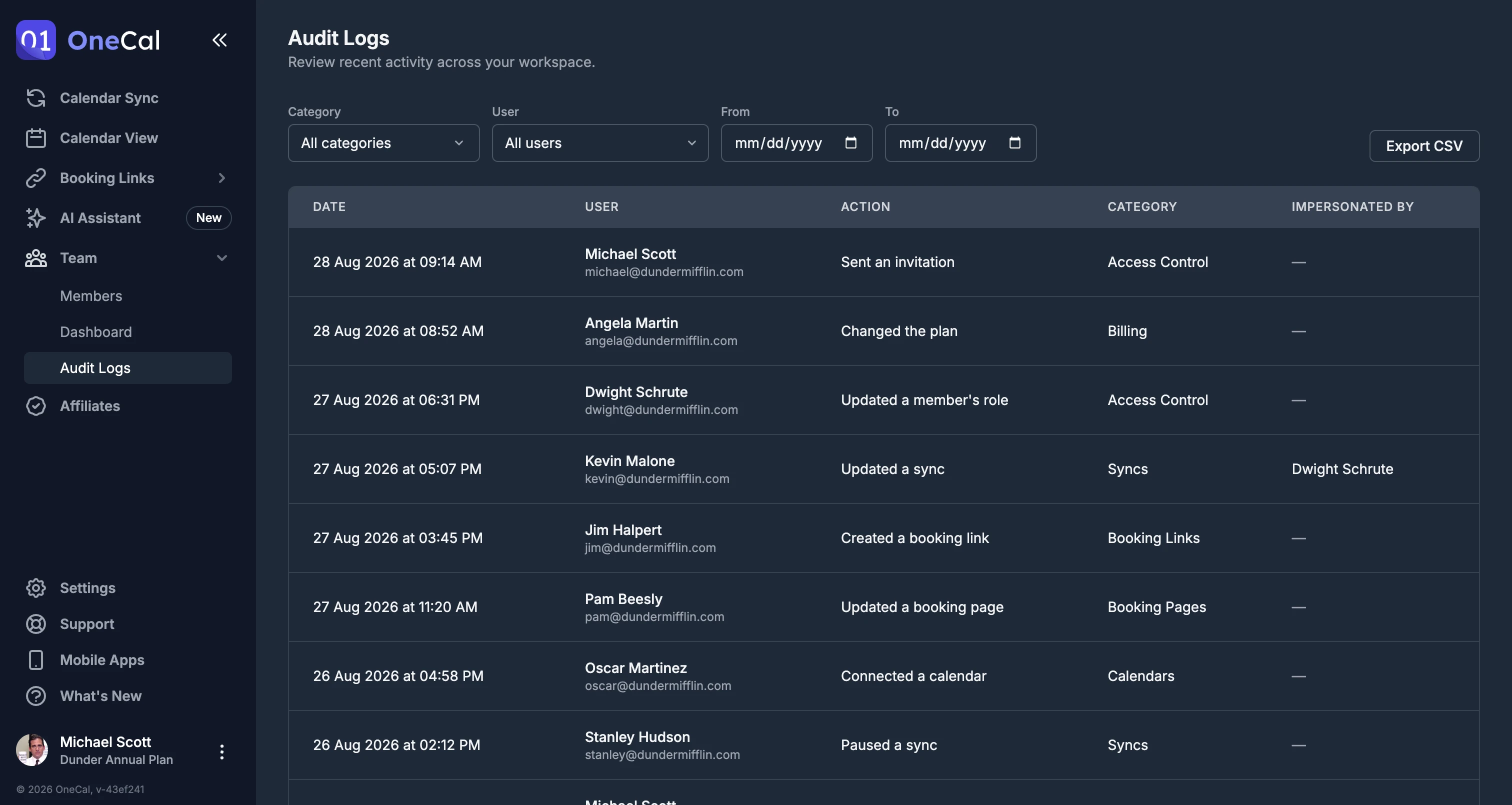Click Jim Halpert in the log table
The width and height of the screenshot is (1512, 805).
pyautogui.click(x=623, y=529)
